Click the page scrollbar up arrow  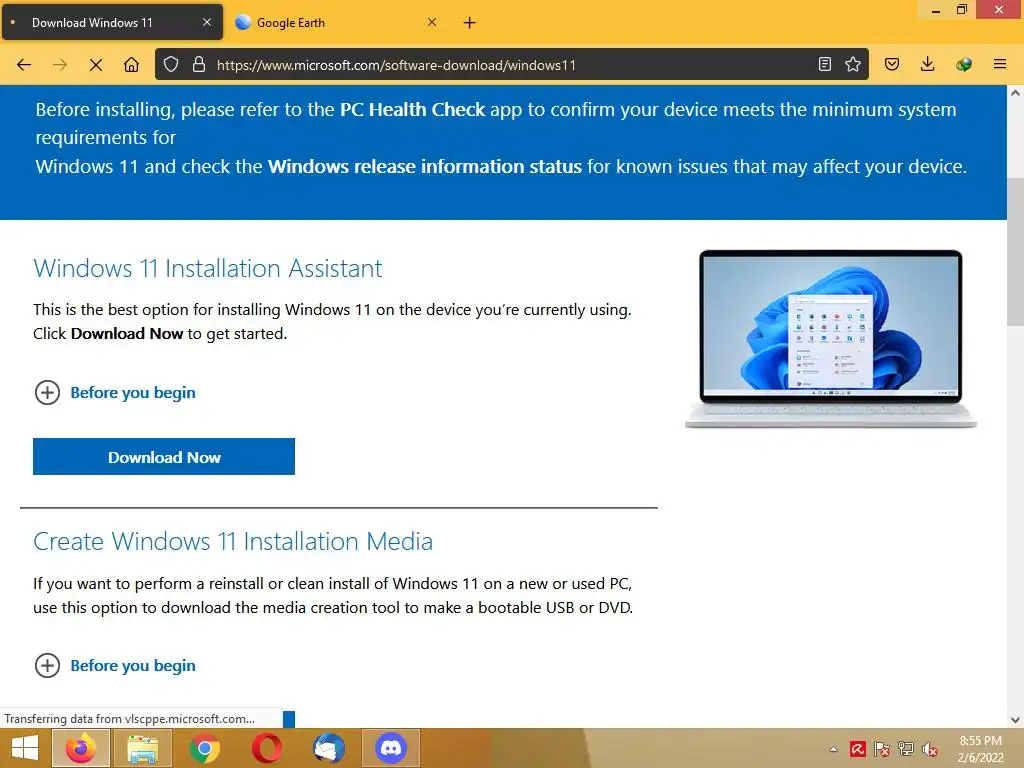click(1016, 93)
